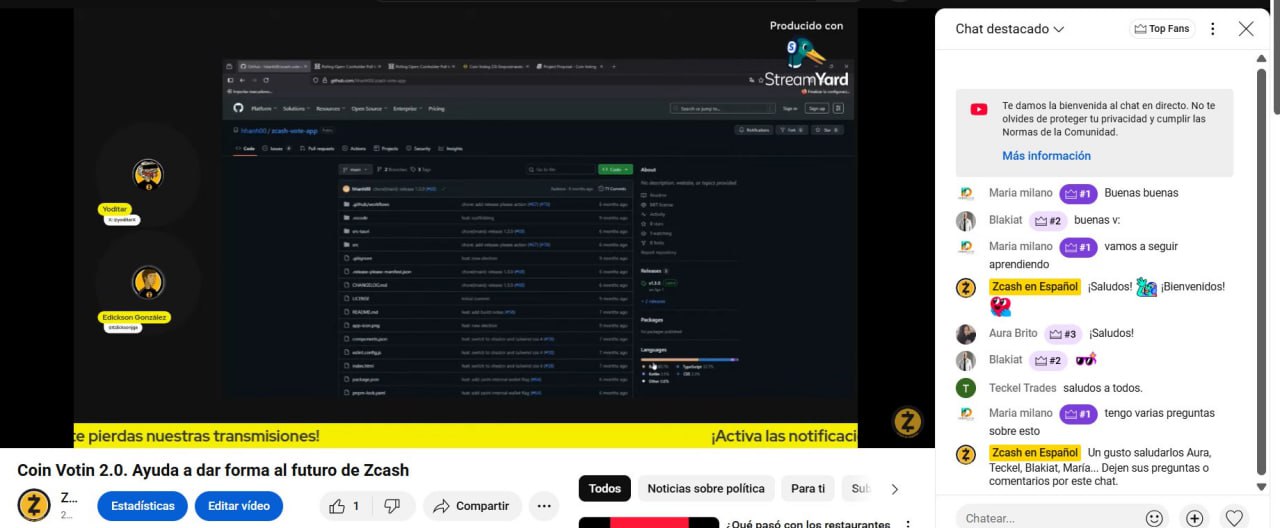The height and width of the screenshot is (528, 1280).
Task: Click Blakiat's avatar beside buenas v:
Action: (966, 220)
